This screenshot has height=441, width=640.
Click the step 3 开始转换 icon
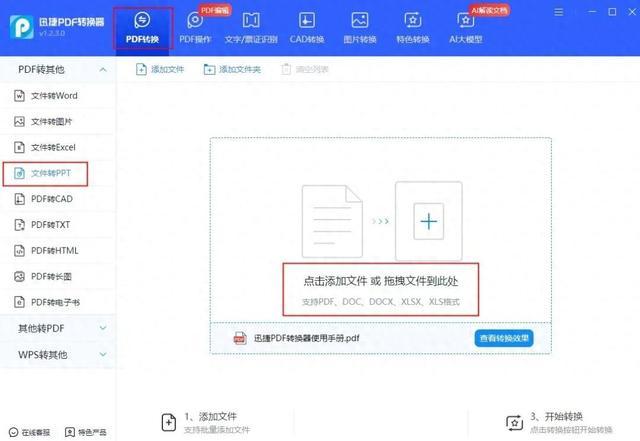click(x=514, y=423)
